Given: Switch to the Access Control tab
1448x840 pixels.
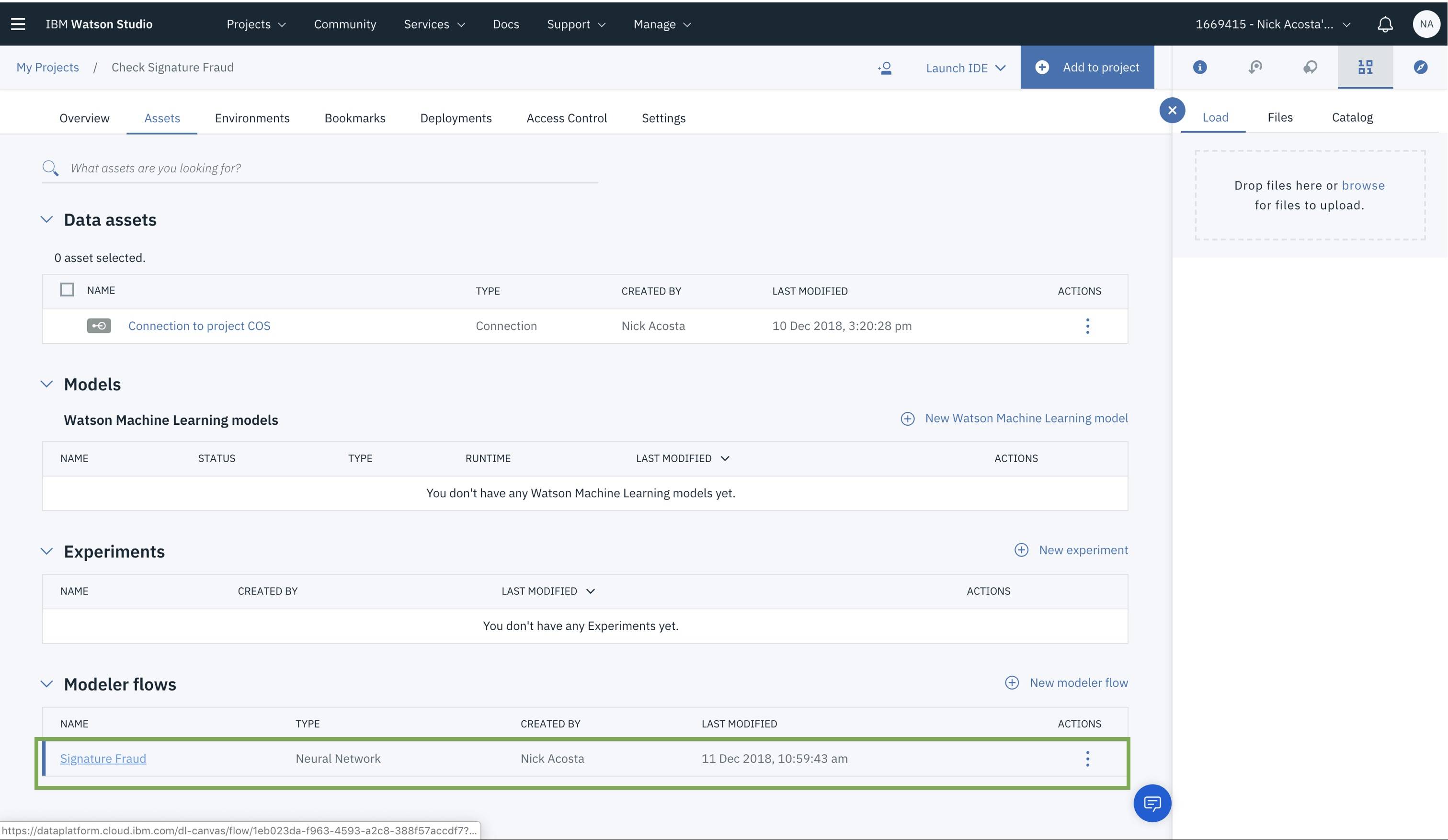Looking at the screenshot, I should [x=567, y=118].
